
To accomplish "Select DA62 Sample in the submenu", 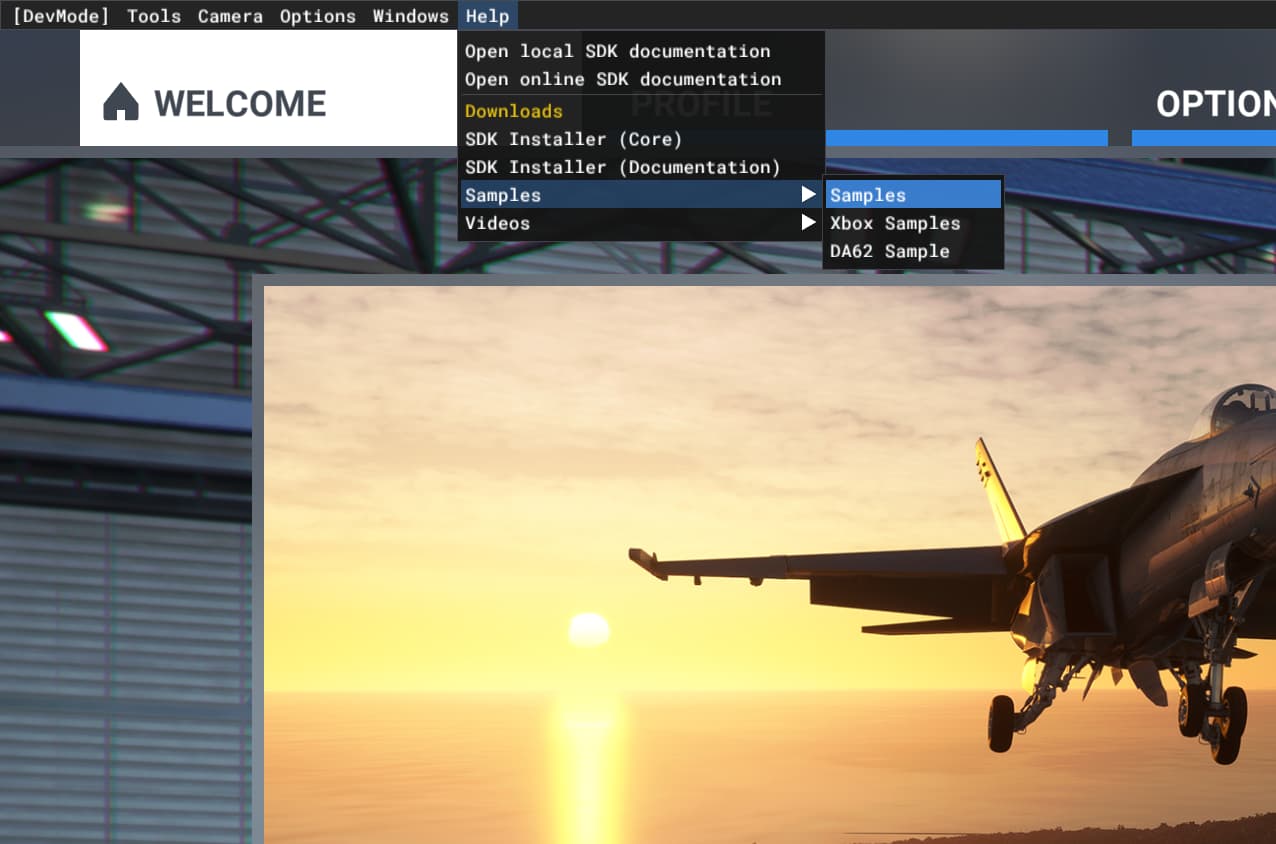I will (913, 251).
